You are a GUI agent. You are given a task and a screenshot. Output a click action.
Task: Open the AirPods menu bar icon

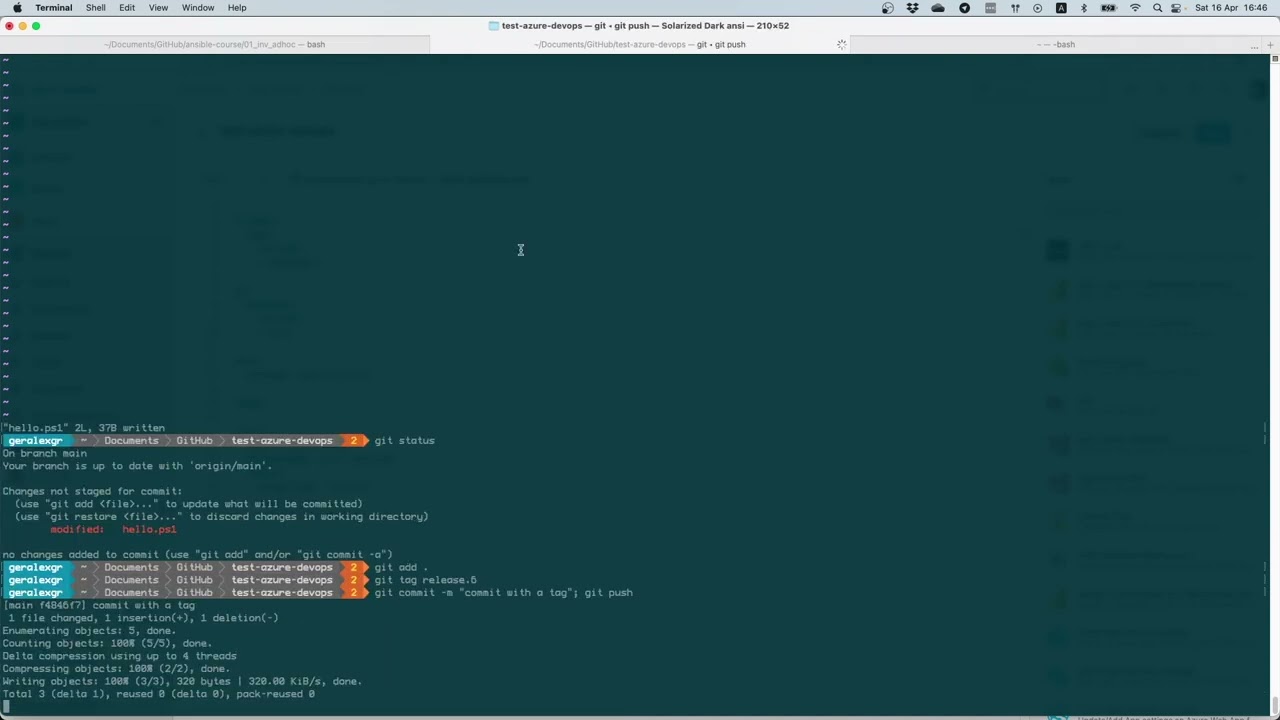tap(1015, 8)
